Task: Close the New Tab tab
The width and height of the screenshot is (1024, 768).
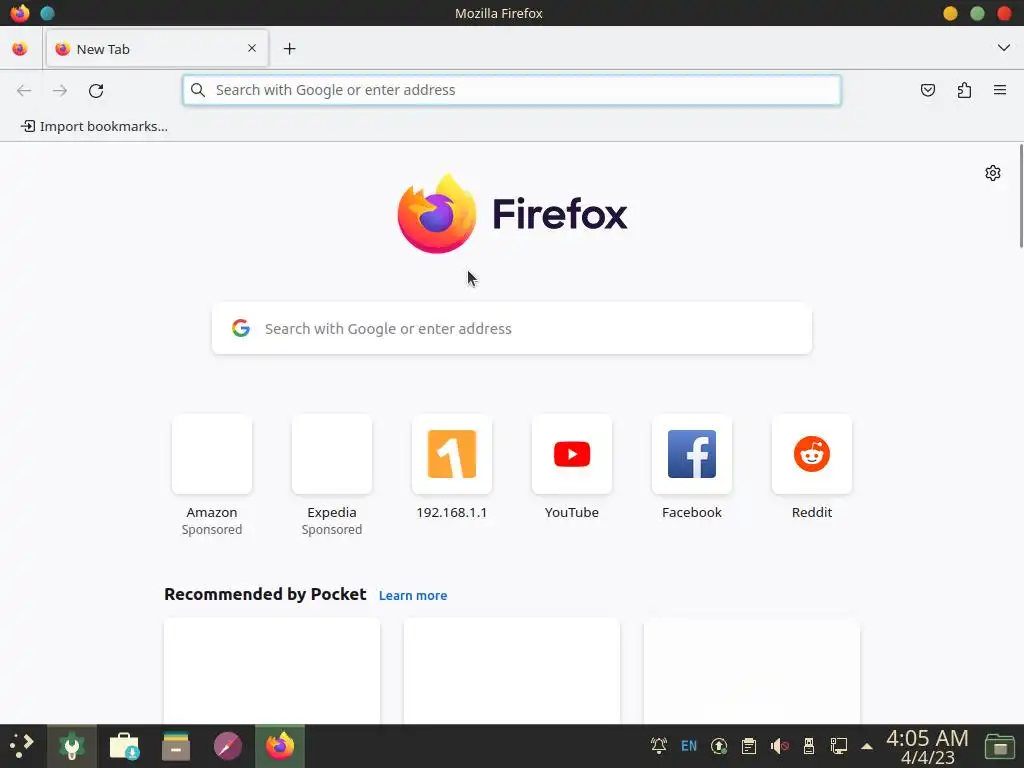Action: pyautogui.click(x=252, y=48)
